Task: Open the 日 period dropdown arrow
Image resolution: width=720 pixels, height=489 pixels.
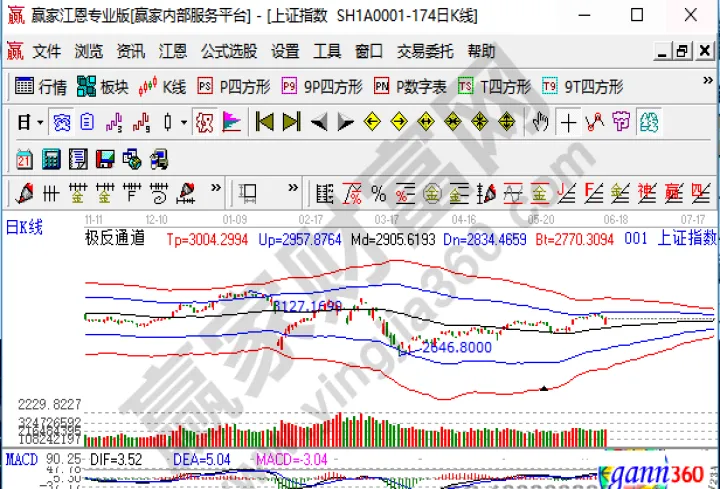Action: point(40,123)
